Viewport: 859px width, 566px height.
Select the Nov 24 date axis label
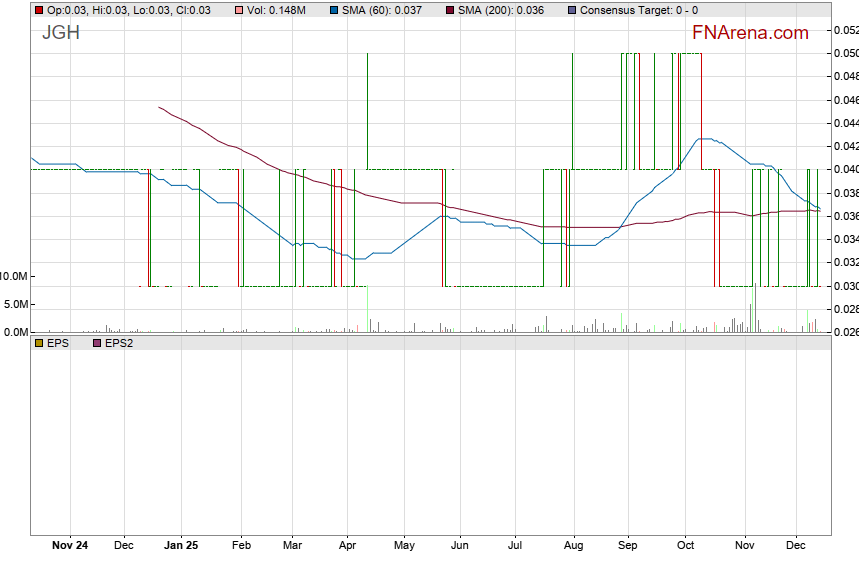[x=69, y=546]
